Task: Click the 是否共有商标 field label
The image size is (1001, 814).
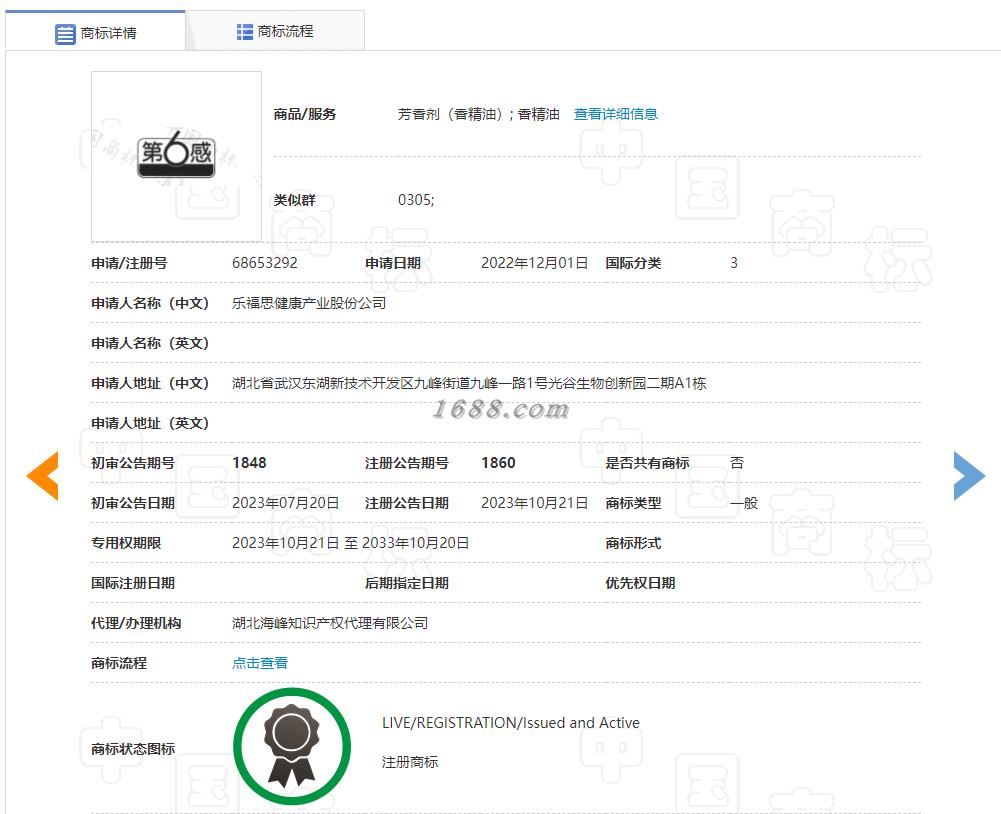Action: click(647, 463)
